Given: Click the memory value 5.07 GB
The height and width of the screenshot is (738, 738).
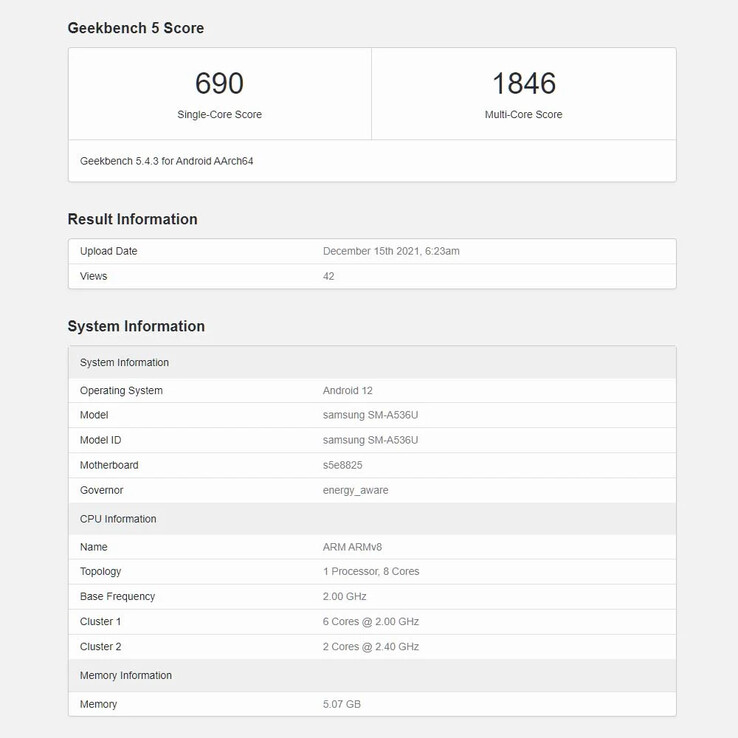Looking at the screenshot, I should 342,704.
